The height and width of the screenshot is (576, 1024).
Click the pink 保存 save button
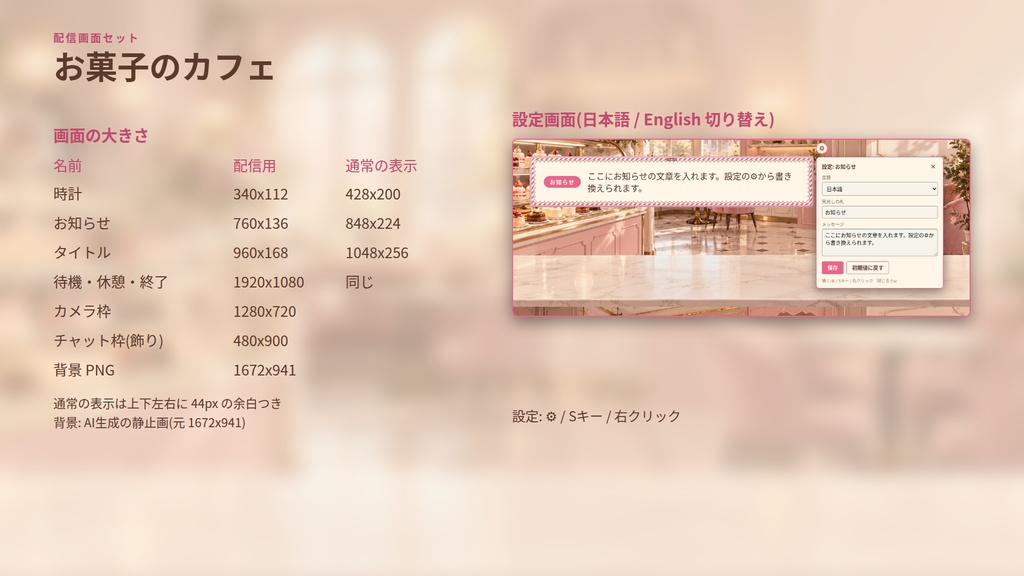click(x=832, y=268)
